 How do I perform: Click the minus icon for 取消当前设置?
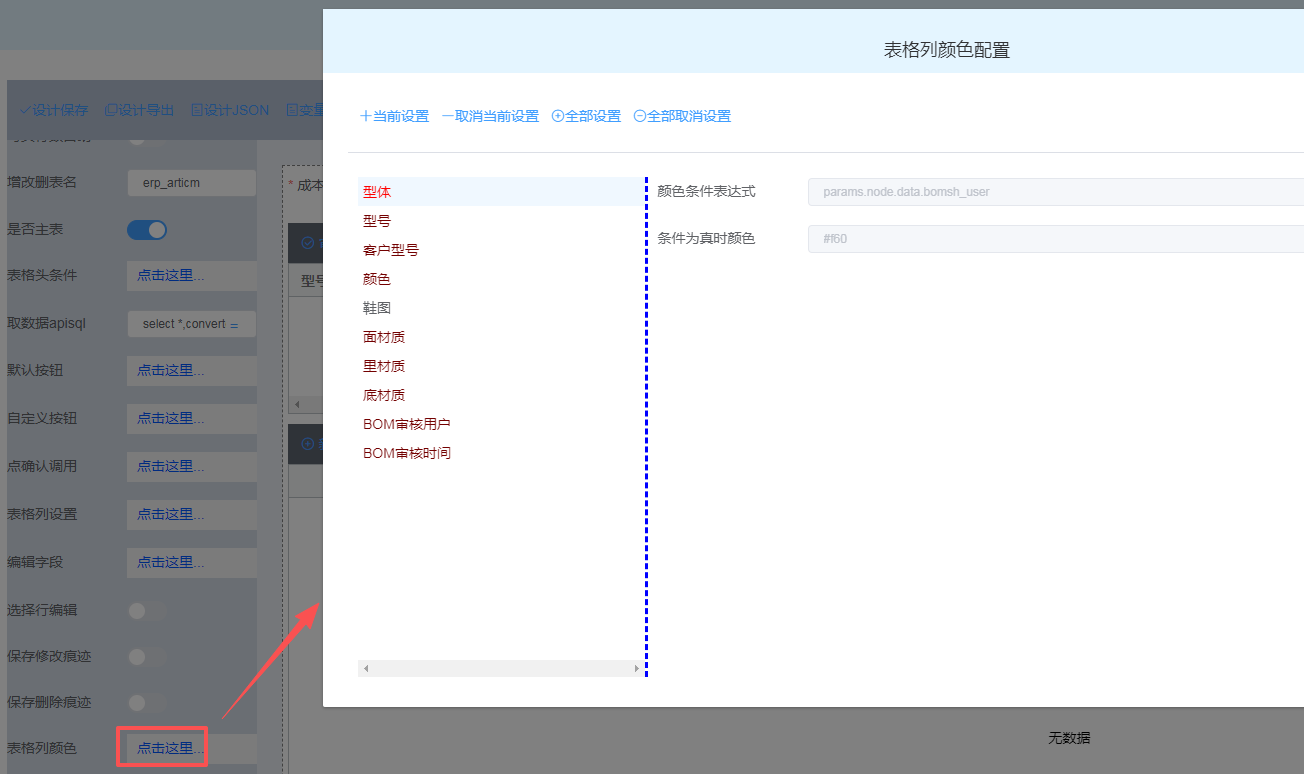coord(448,116)
